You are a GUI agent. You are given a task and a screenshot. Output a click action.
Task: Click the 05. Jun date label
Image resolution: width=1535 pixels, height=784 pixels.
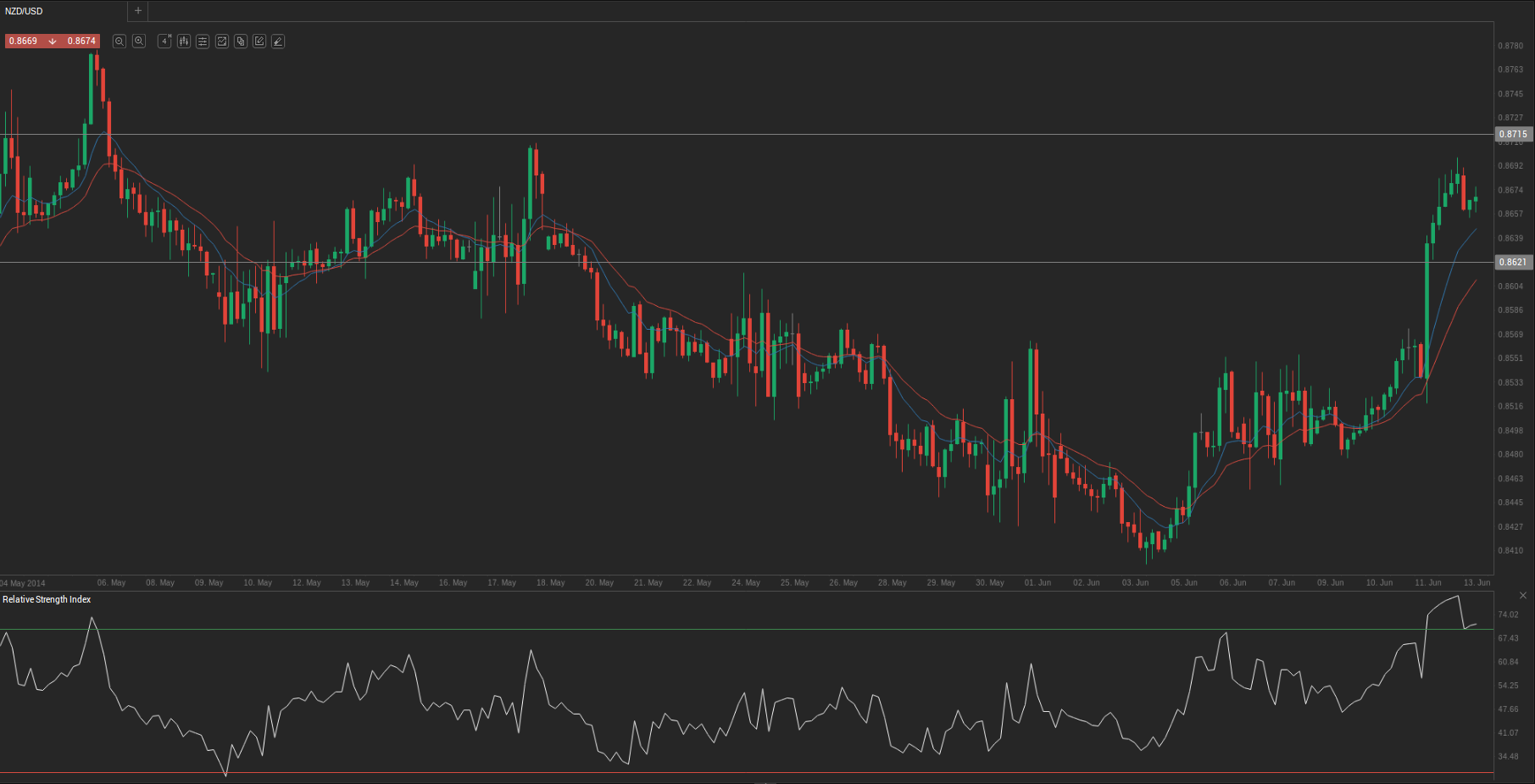pyautogui.click(x=1184, y=583)
